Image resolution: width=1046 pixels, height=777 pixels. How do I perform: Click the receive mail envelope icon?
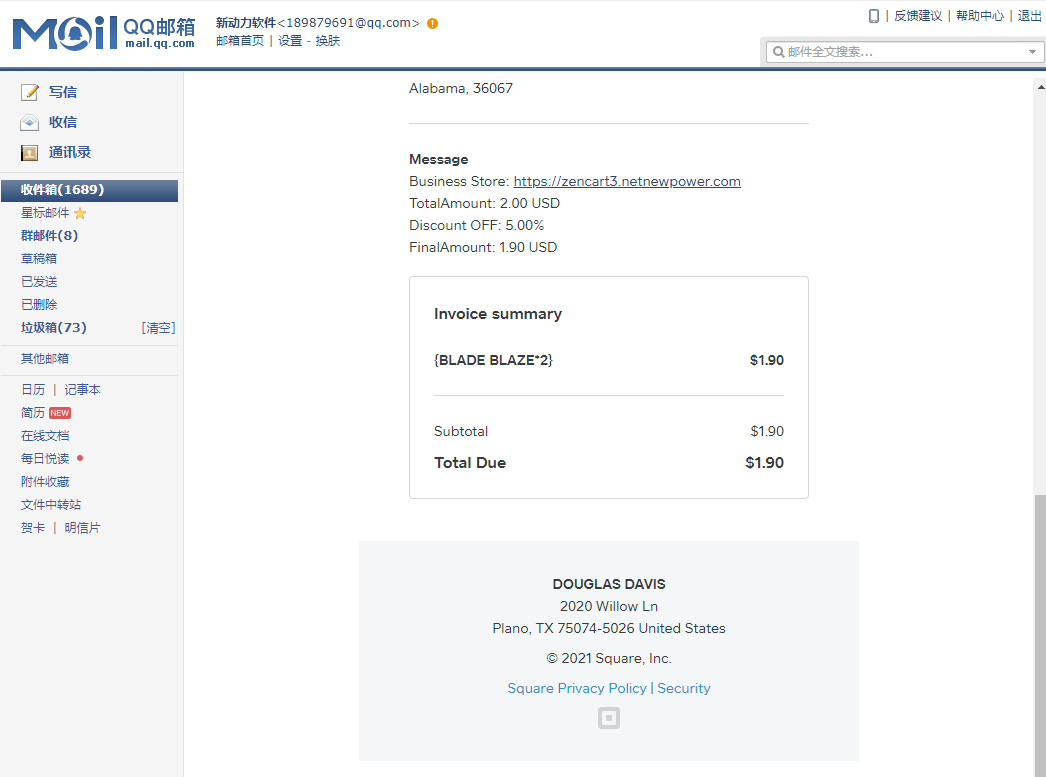pyautogui.click(x=30, y=122)
